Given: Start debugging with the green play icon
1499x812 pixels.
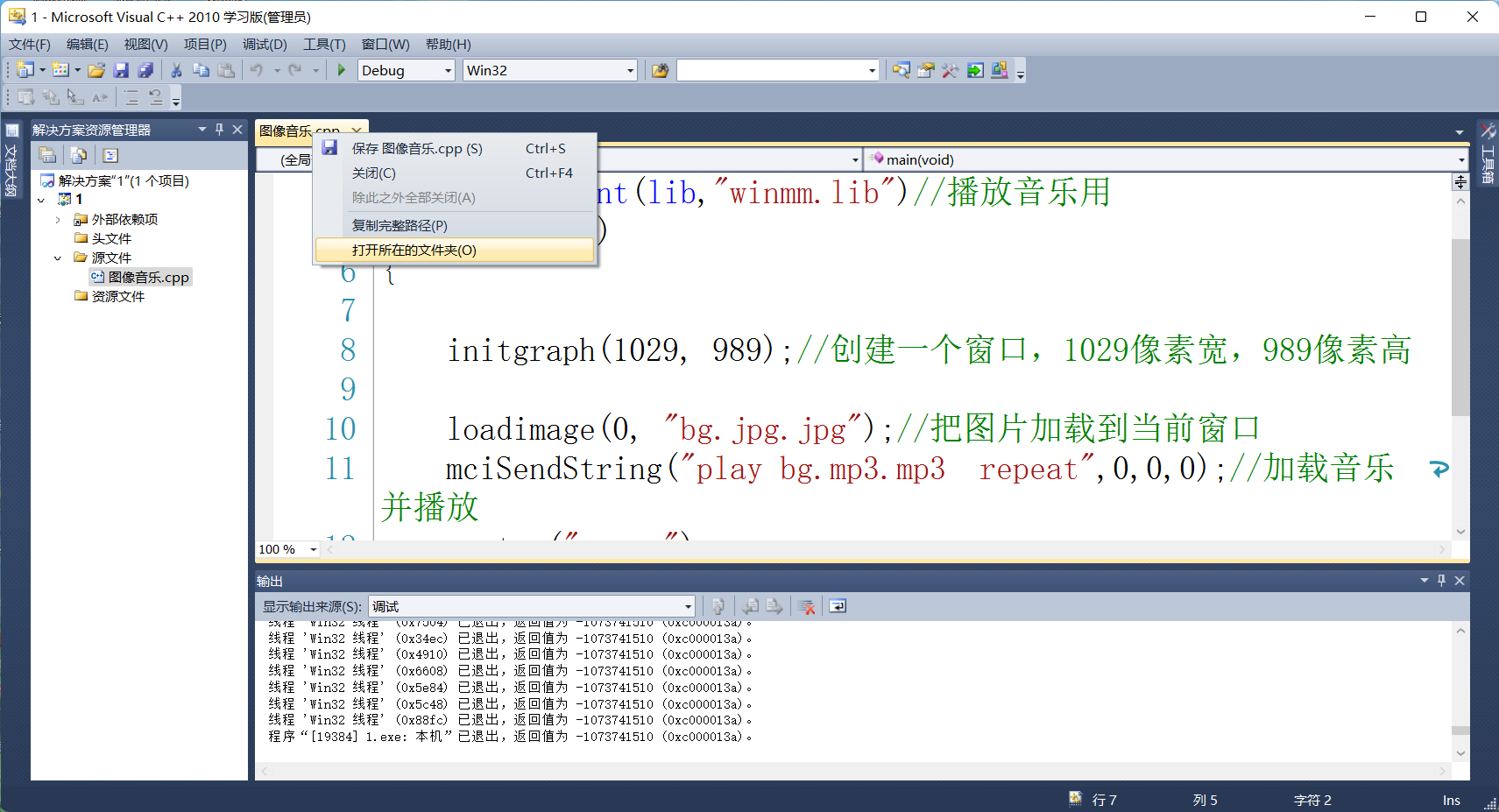Looking at the screenshot, I should pyautogui.click(x=342, y=70).
